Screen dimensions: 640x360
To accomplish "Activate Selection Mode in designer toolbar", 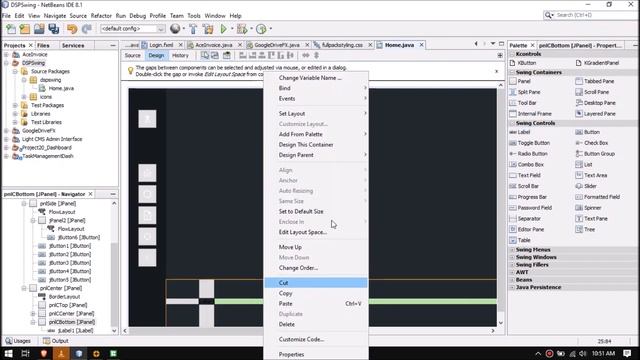I will (x=205, y=55).
